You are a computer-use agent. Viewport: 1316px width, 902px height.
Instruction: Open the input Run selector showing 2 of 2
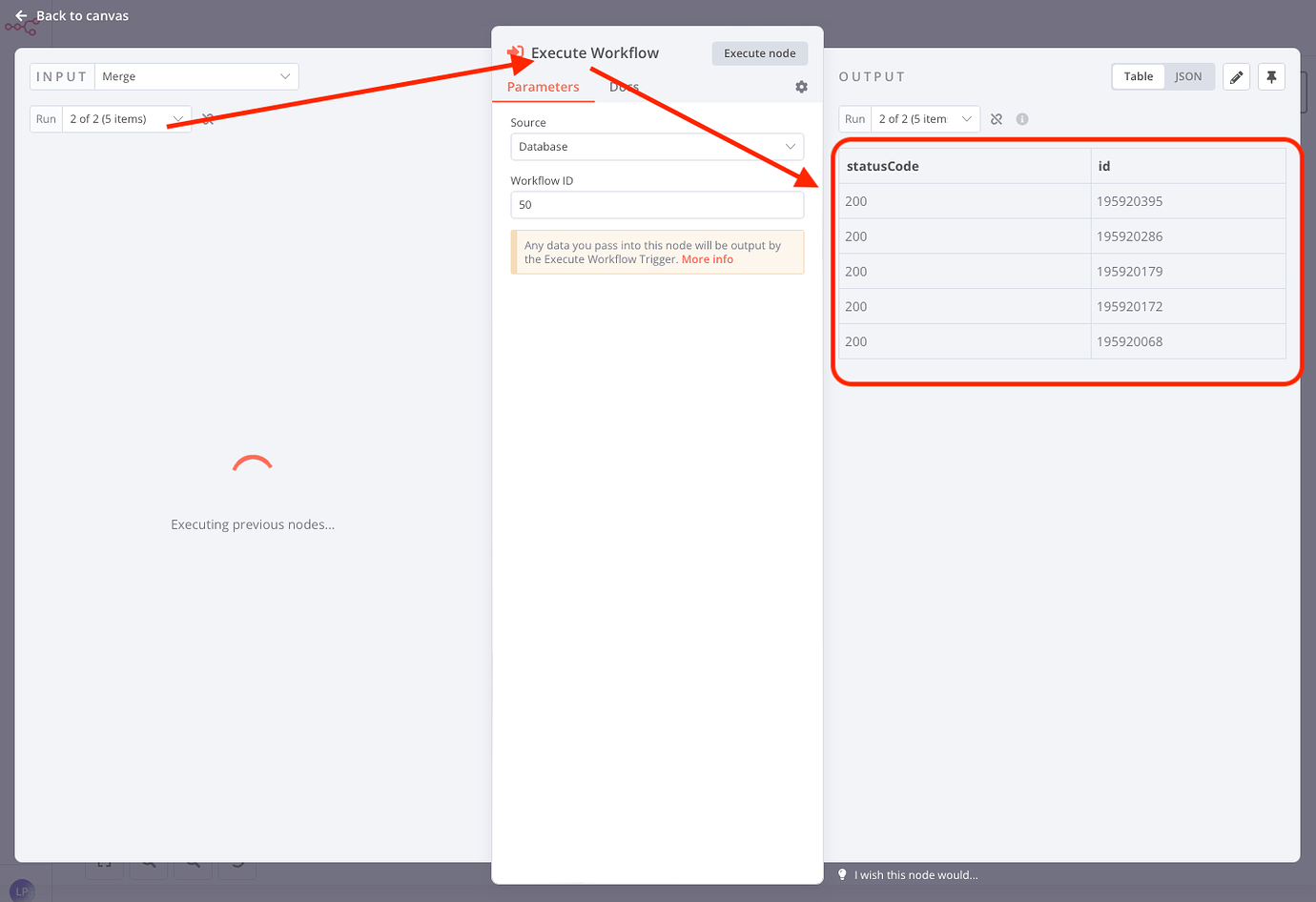click(x=127, y=118)
